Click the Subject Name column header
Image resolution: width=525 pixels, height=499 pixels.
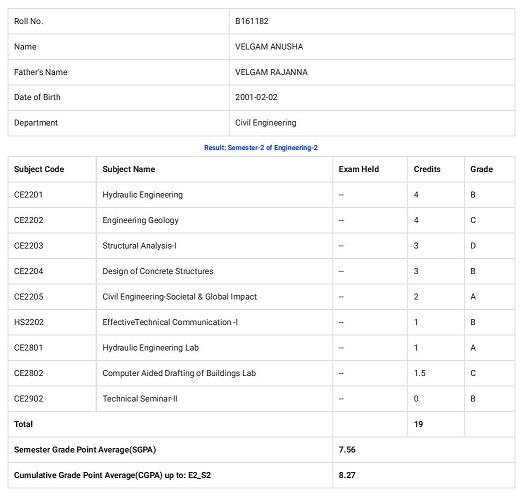pos(129,169)
